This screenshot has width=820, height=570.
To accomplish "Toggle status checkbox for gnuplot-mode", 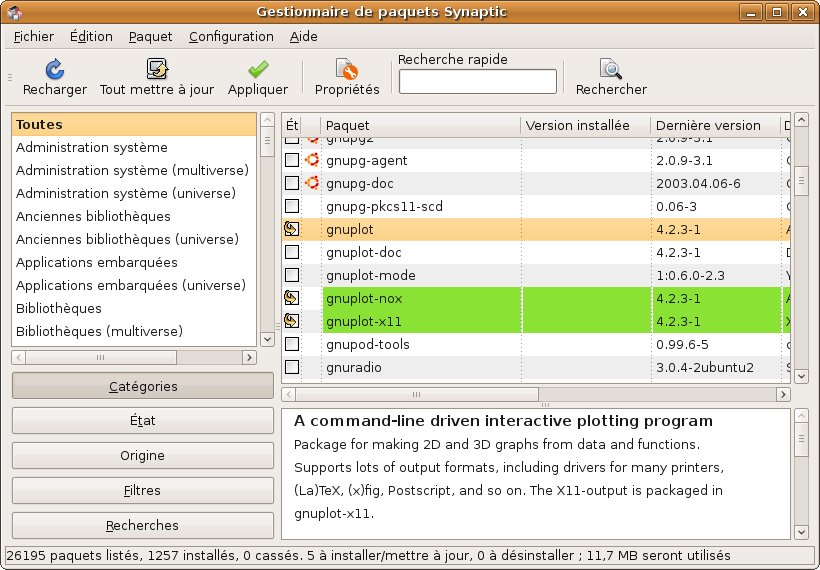I will (292, 275).
